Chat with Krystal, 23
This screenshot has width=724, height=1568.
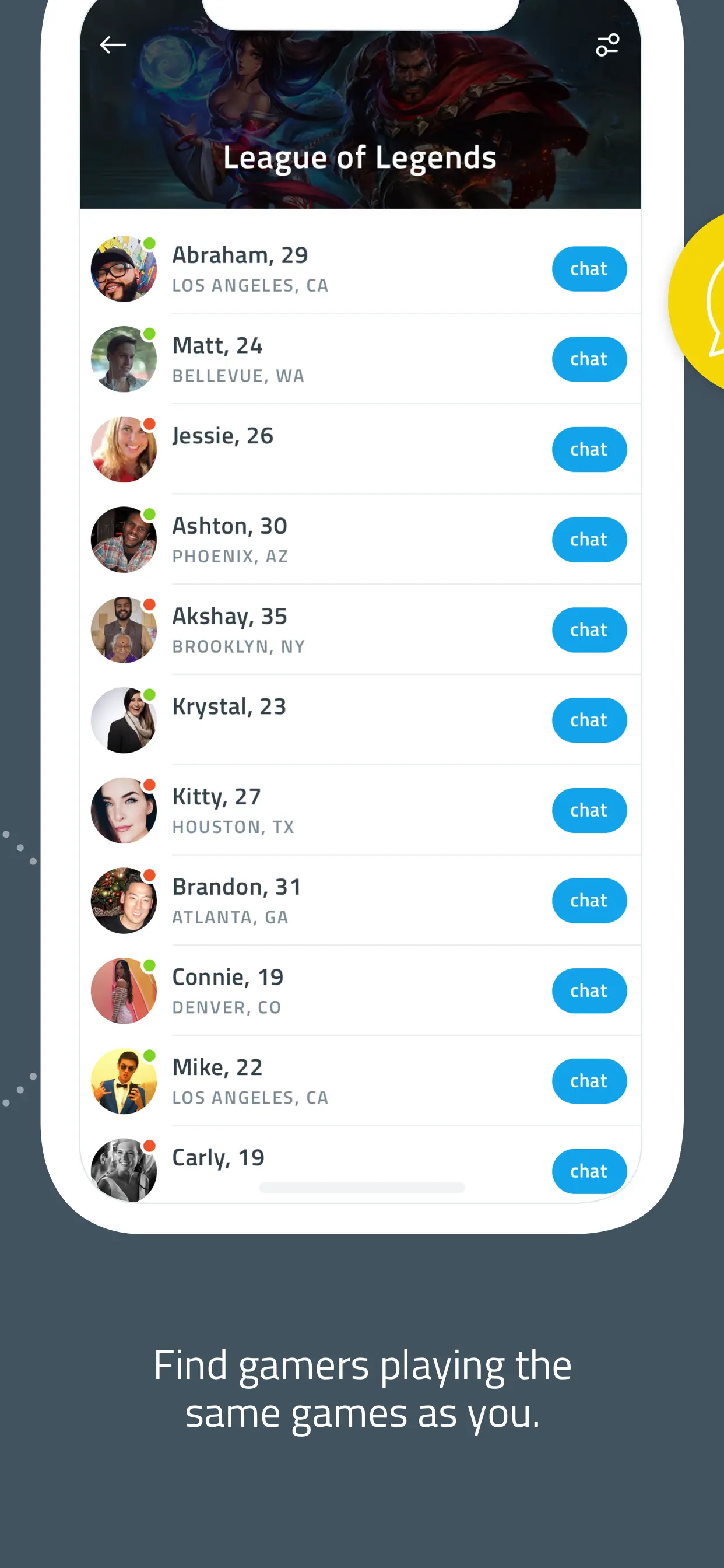pyautogui.click(x=589, y=720)
